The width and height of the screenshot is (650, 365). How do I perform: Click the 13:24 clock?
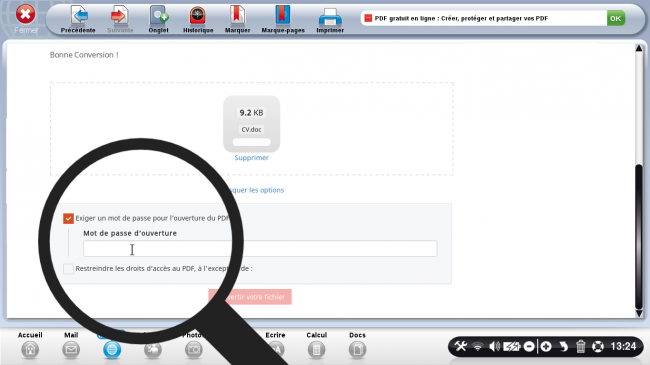pyautogui.click(x=623, y=346)
